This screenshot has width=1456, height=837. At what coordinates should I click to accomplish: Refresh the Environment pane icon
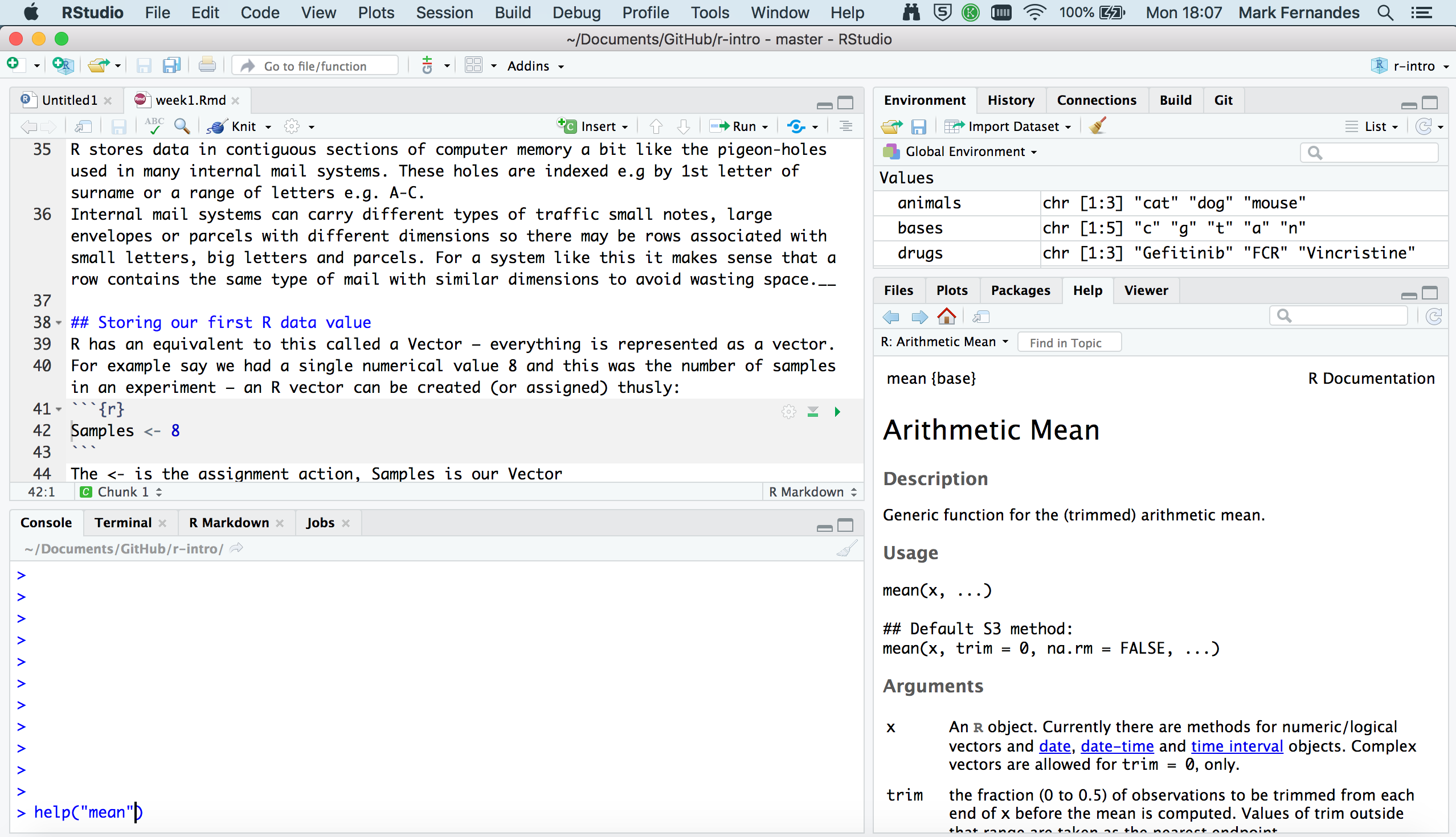pos(1423,126)
